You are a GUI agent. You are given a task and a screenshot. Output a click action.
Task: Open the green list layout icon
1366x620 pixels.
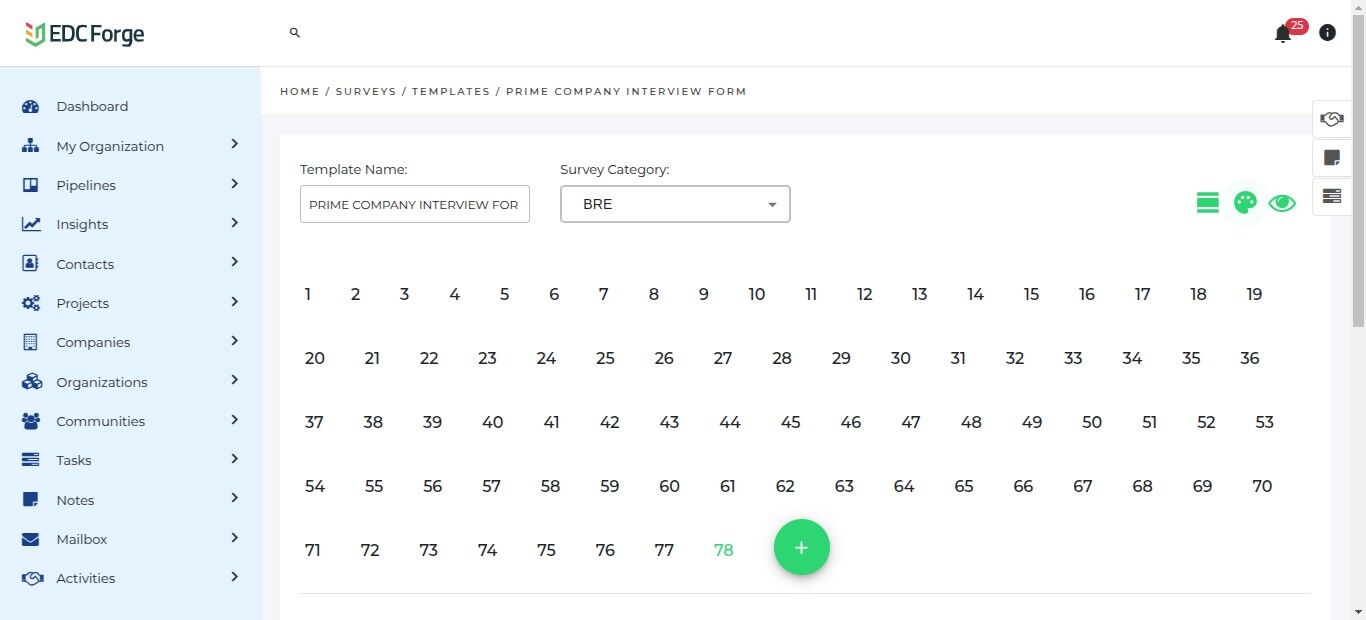(1207, 203)
